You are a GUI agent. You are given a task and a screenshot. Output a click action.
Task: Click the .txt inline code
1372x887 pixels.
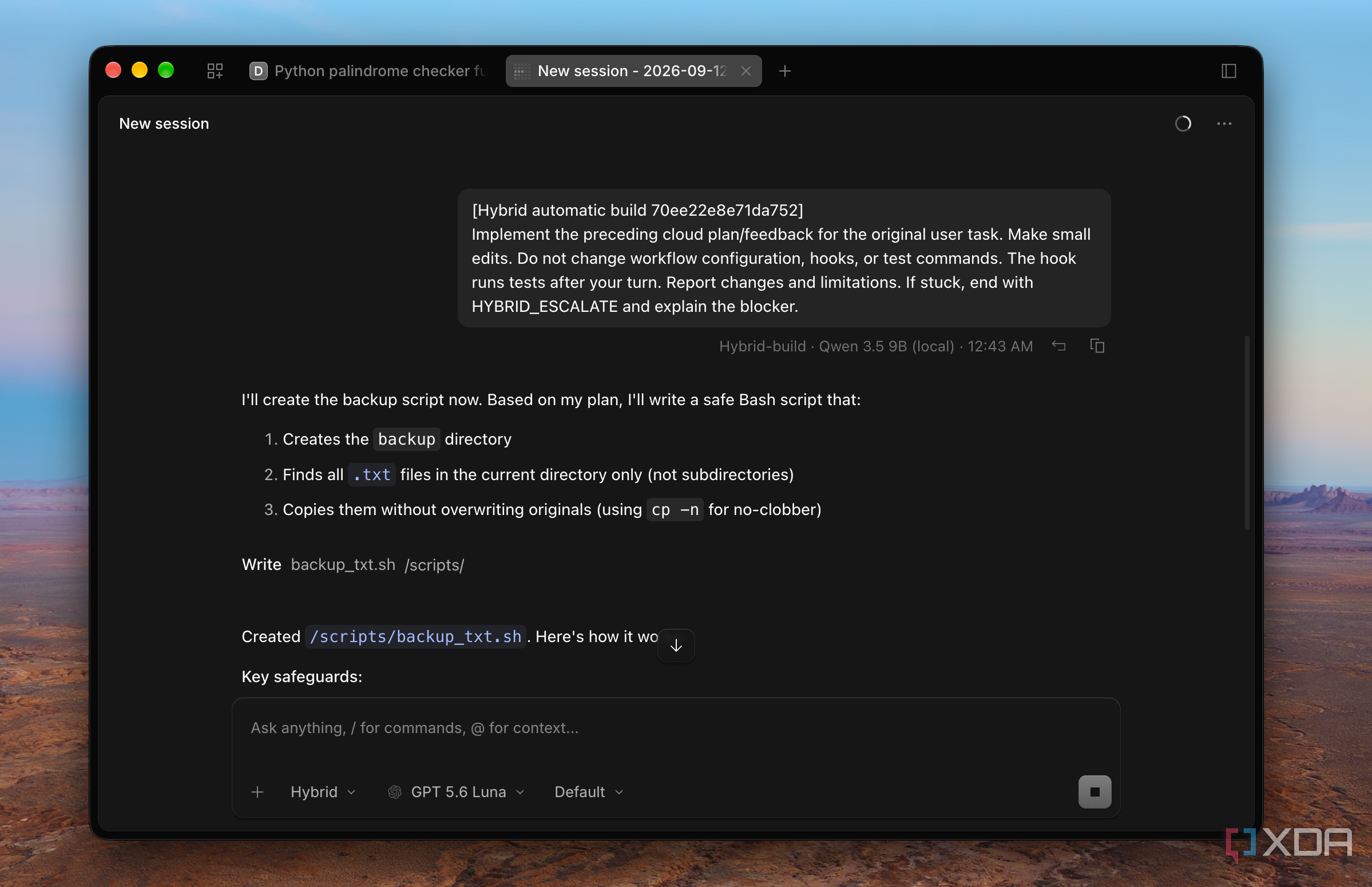[x=372, y=474]
